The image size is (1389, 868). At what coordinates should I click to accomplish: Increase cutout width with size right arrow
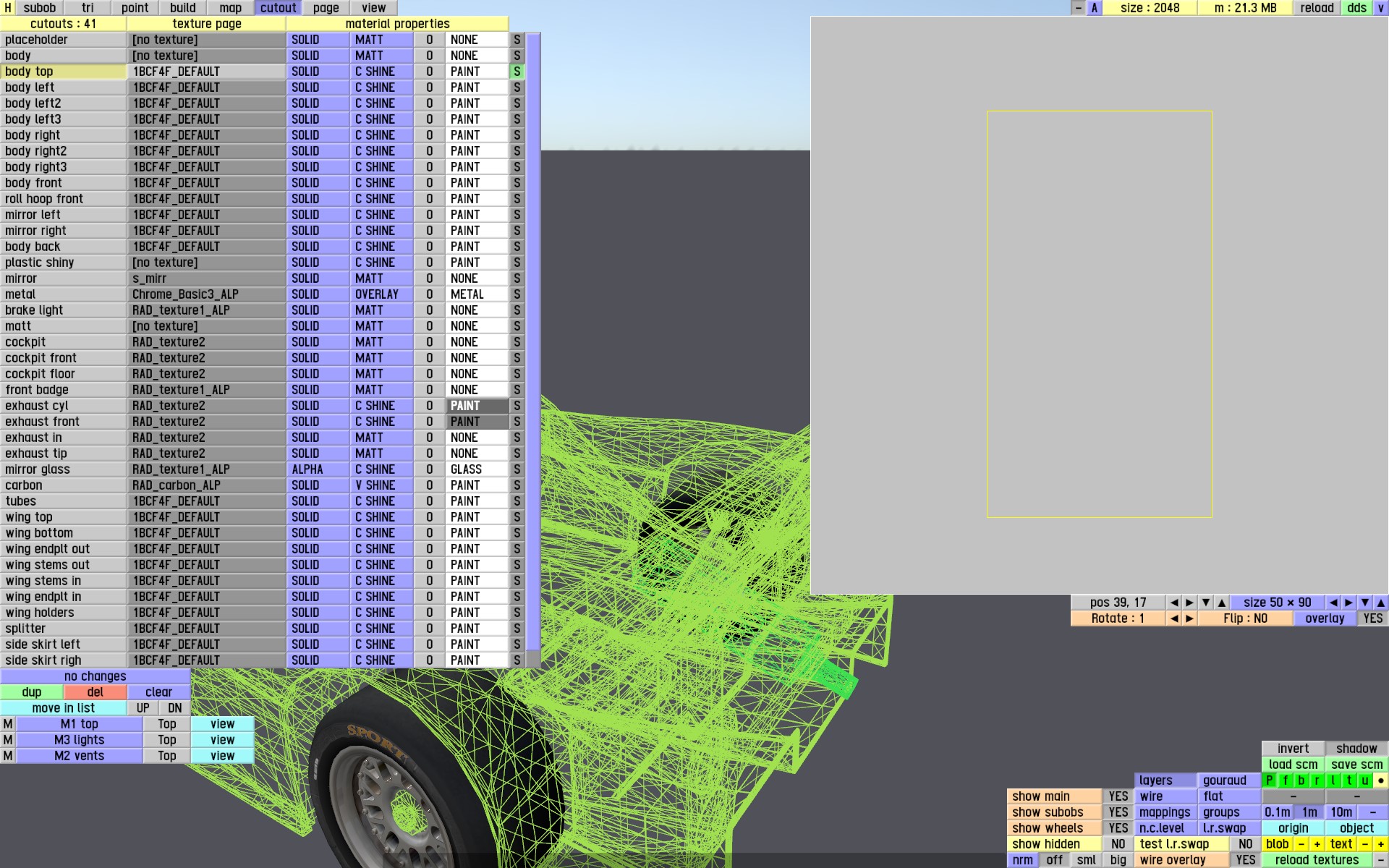click(x=1348, y=603)
